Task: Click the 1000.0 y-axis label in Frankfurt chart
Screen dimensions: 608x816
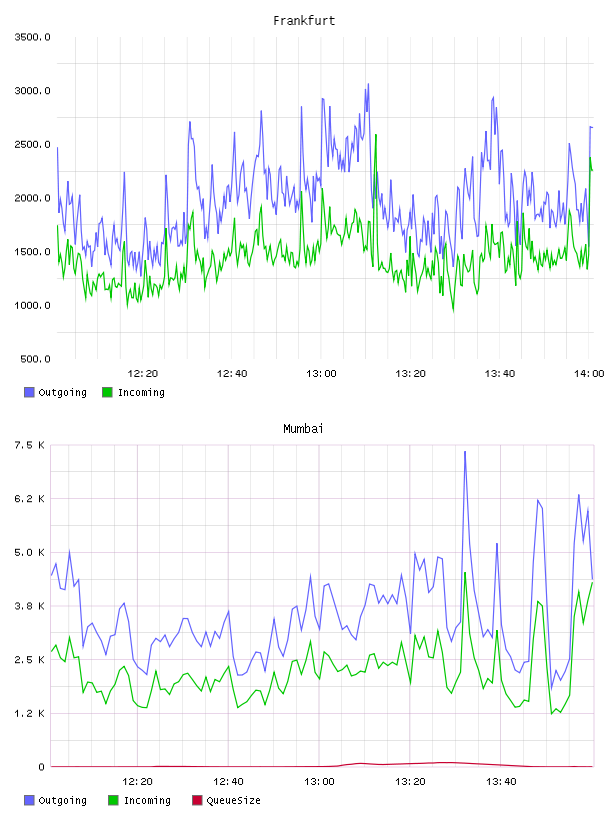Action: pyautogui.click(x=32, y=305)
